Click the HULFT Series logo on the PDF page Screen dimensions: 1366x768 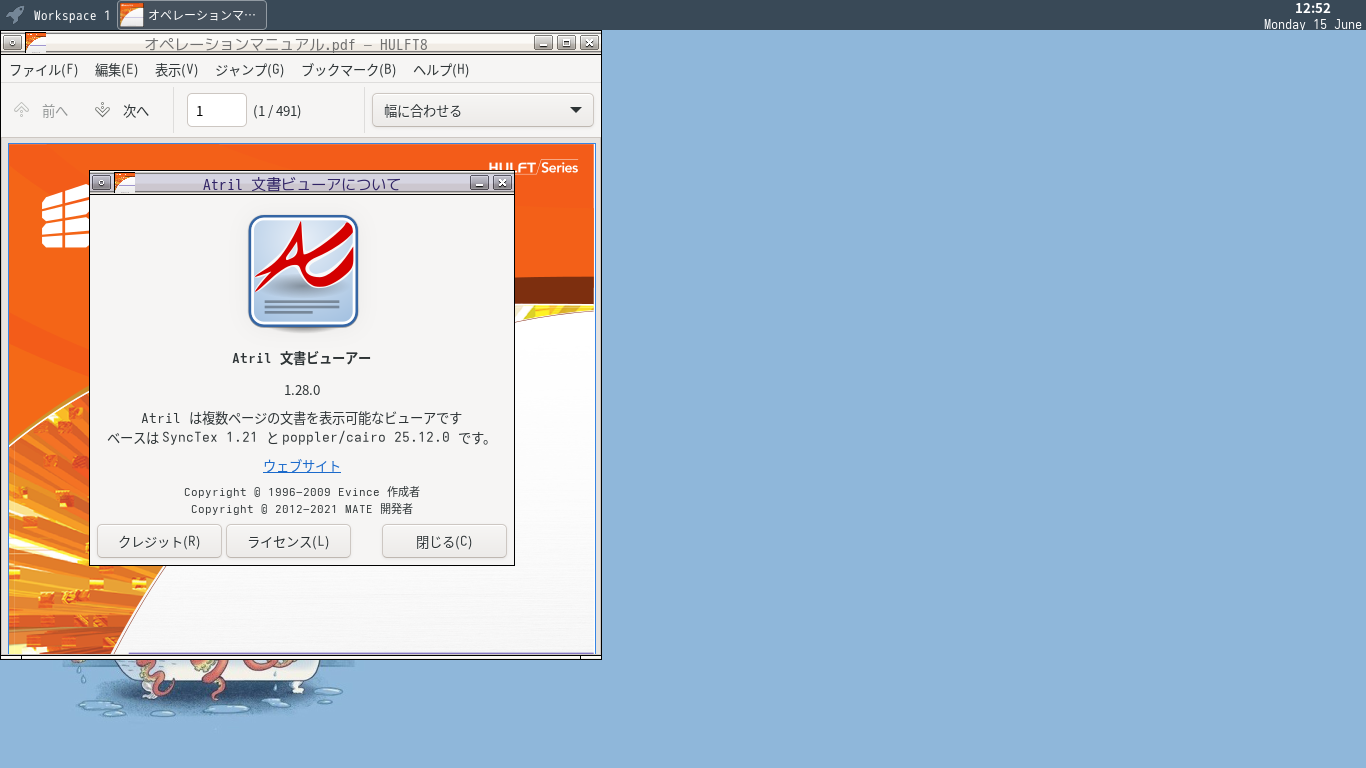click(x=533, y=167)
